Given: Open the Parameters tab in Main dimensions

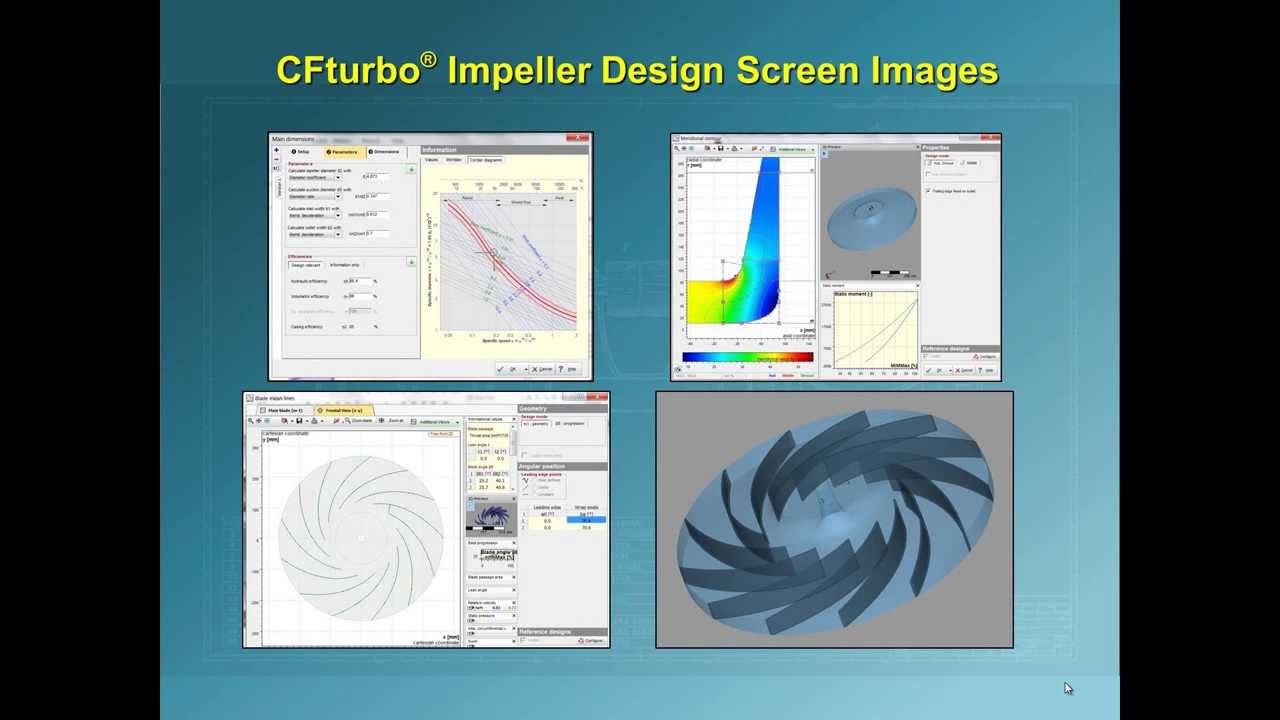Looking at the screenshot, I should [344, 152].
